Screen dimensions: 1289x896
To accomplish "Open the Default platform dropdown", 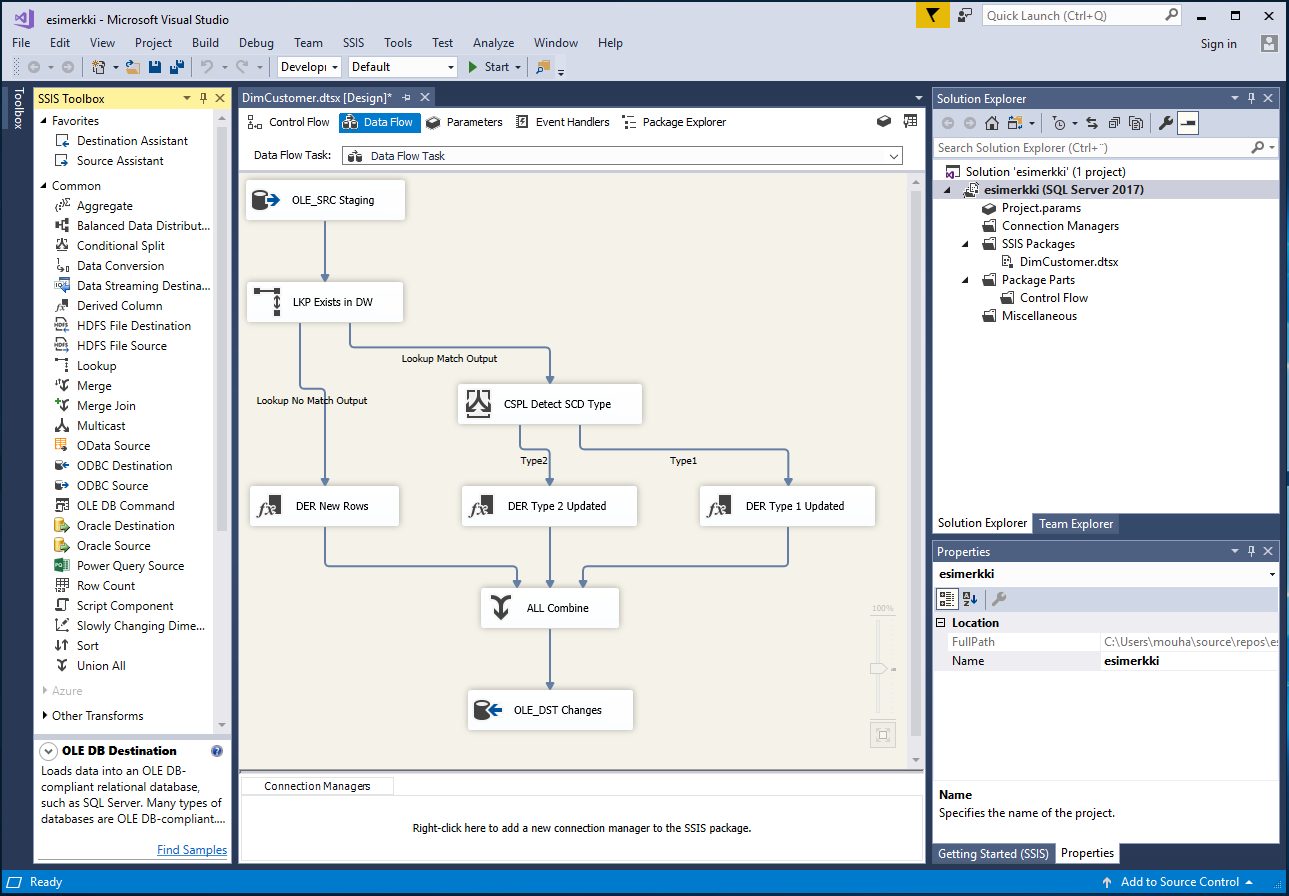I will click(402, 67).
